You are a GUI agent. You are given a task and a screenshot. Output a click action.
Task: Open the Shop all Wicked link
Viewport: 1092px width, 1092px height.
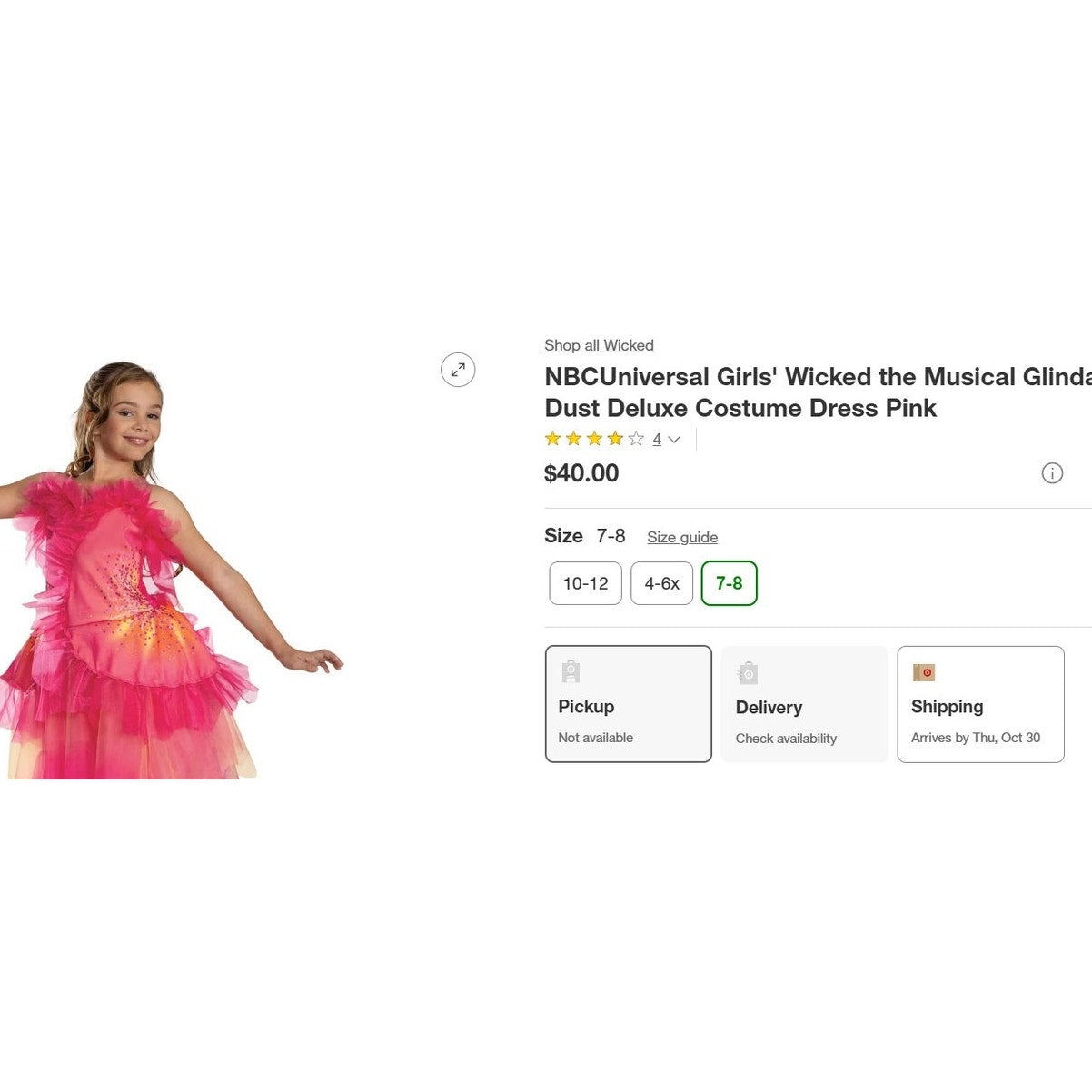tap(599, 345)
